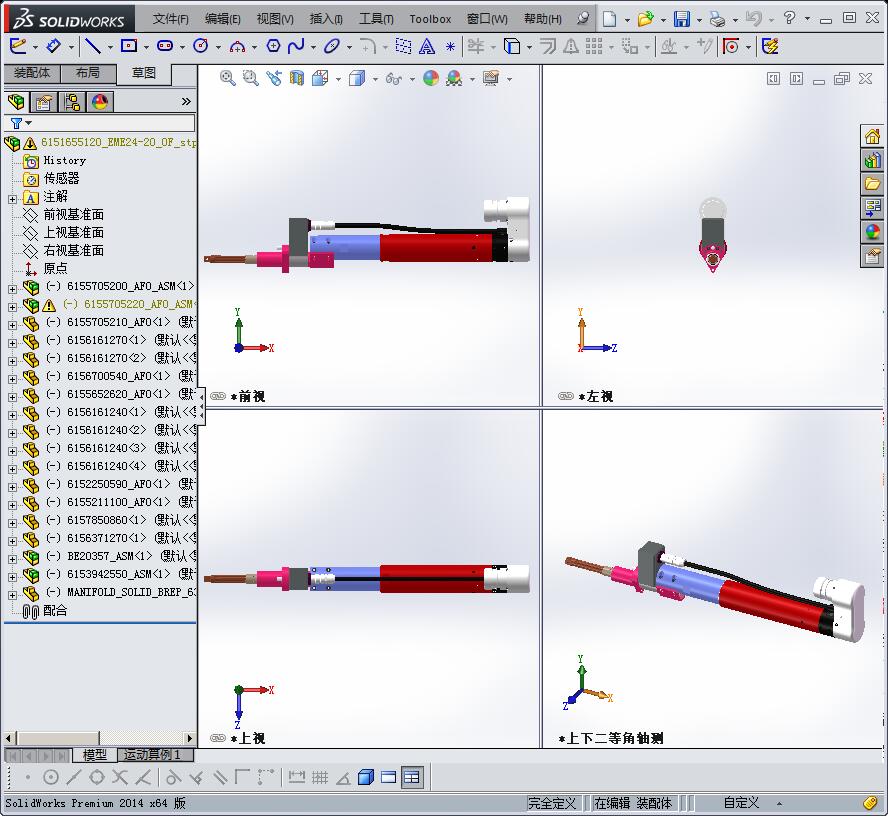The width and height of the screenshot is (888, 816).
Task: Expand the BE20357_ASM<1> tree node
Action: tap(12, 559)
